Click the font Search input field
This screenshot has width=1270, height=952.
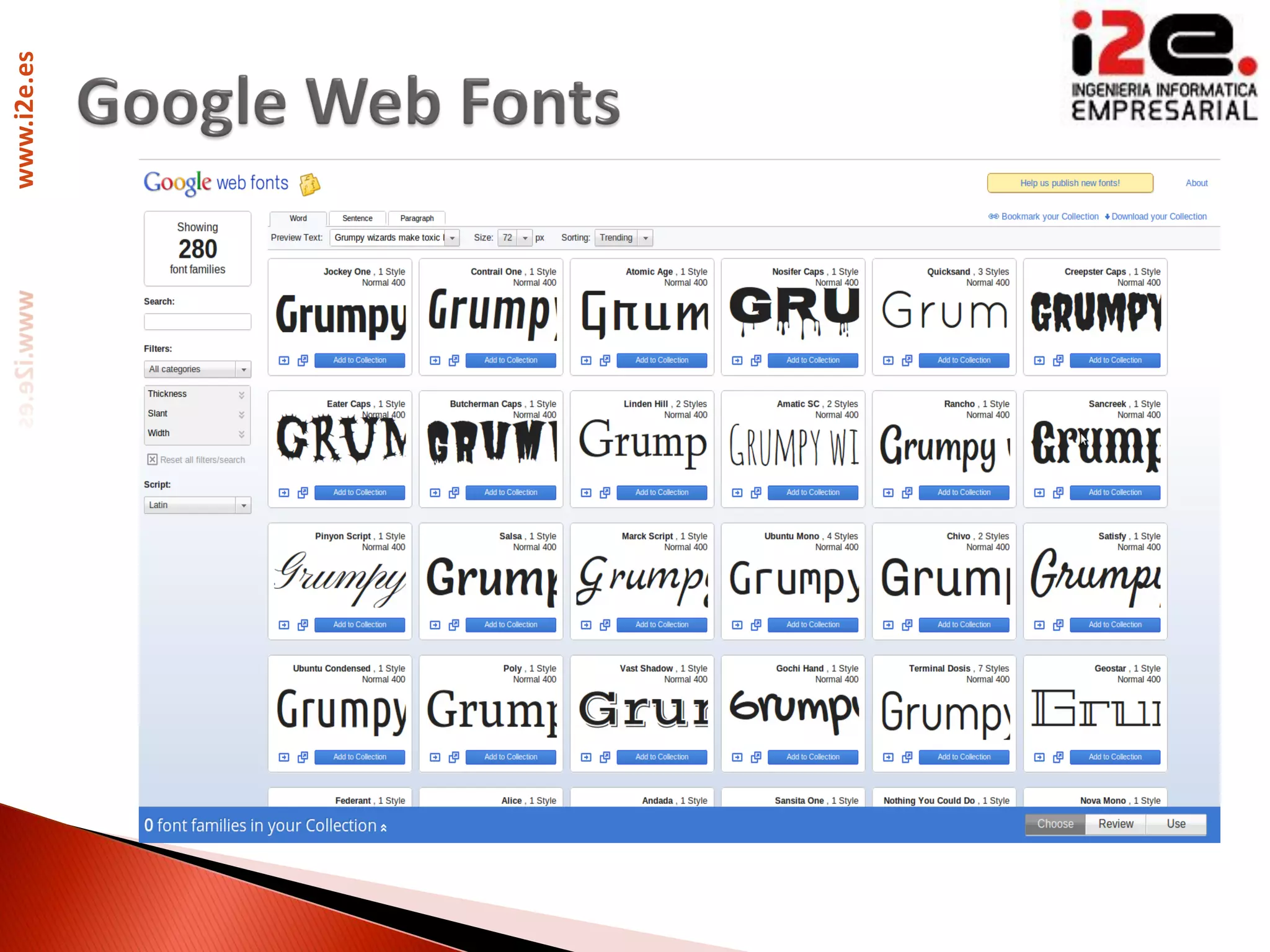pyautogui.click(x=197, y=321)
